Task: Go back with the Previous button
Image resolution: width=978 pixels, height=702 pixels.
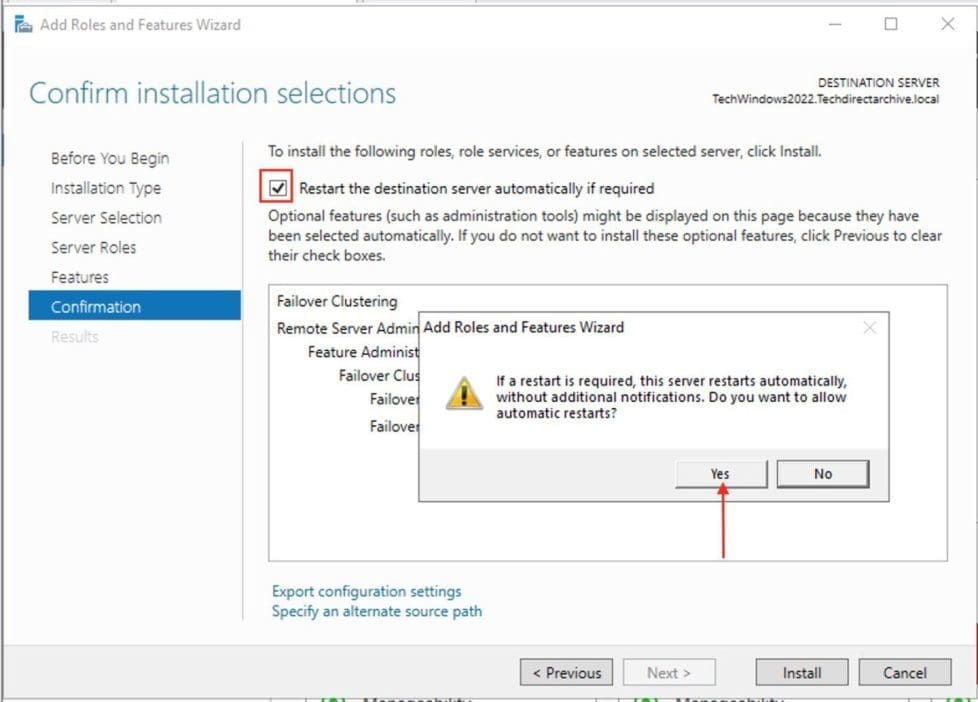Action: click(x=567, y=673)
